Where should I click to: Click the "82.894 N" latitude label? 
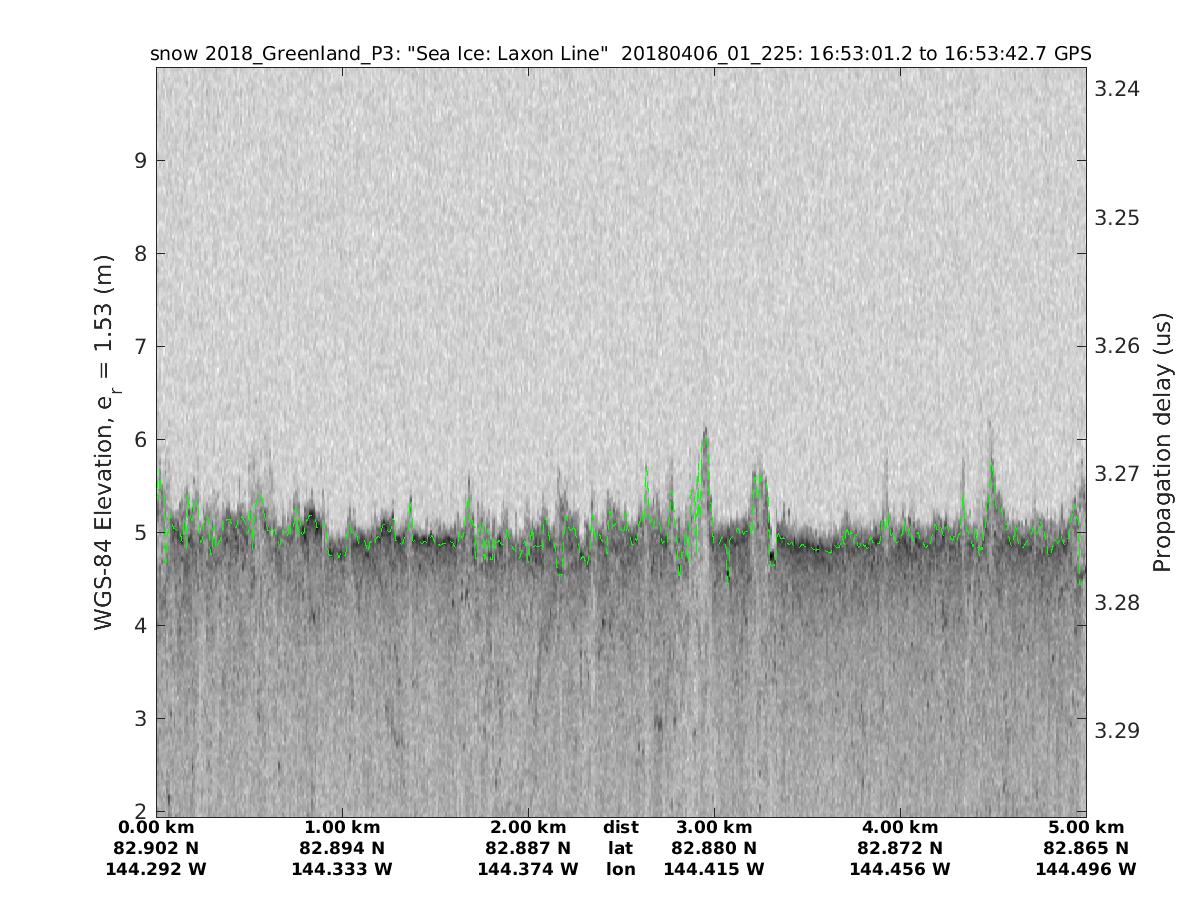coord(342,849)
